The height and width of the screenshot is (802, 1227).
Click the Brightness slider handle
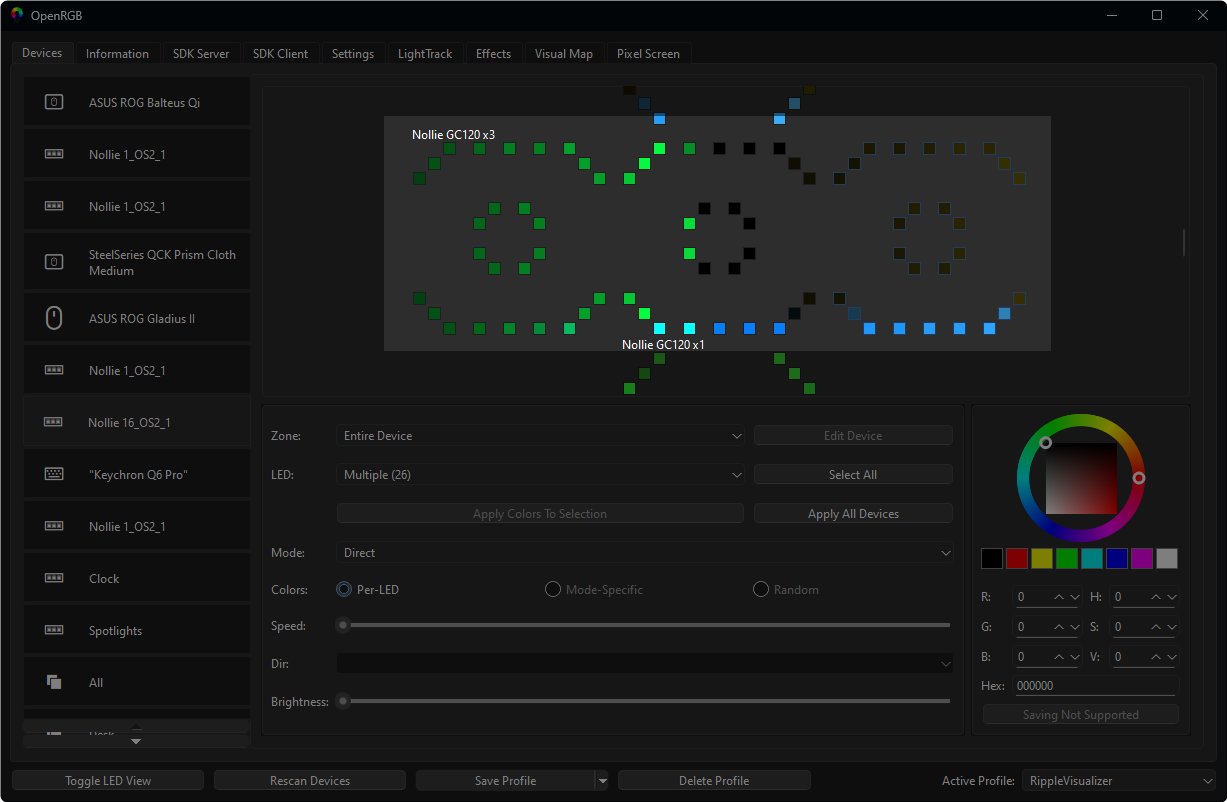coord(343,701)
